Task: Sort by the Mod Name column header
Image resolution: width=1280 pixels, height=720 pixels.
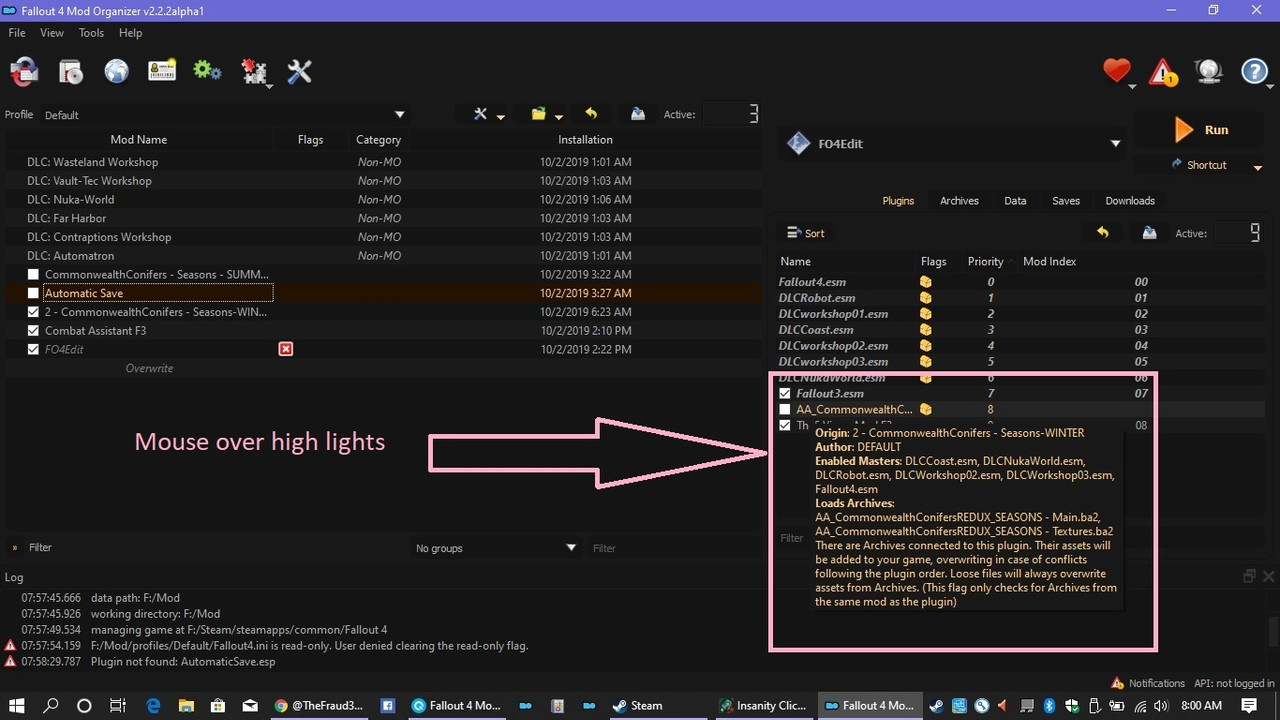Action: click(139, 140)
